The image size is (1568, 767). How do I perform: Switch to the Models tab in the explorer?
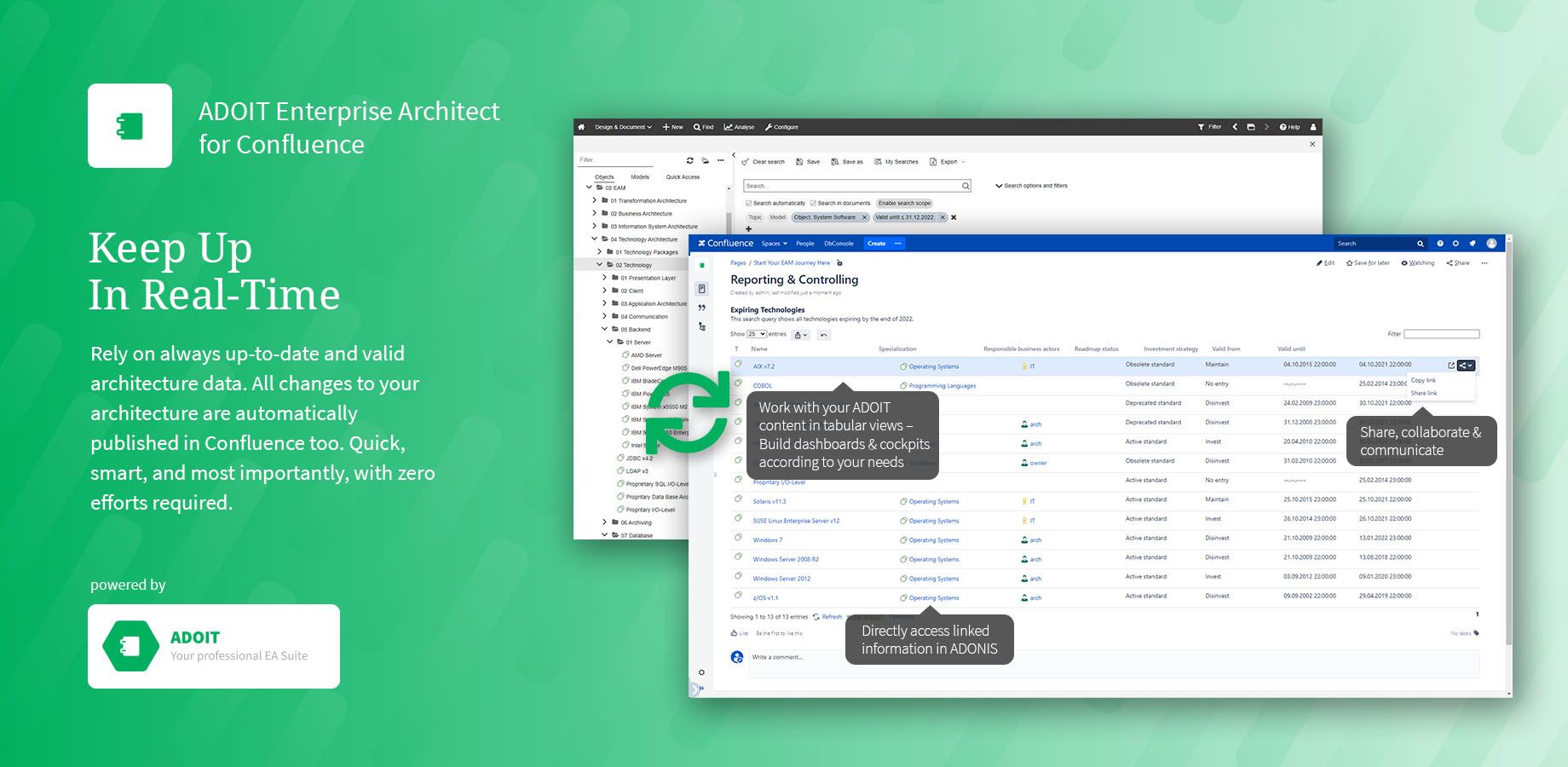[x=640, y=177]
